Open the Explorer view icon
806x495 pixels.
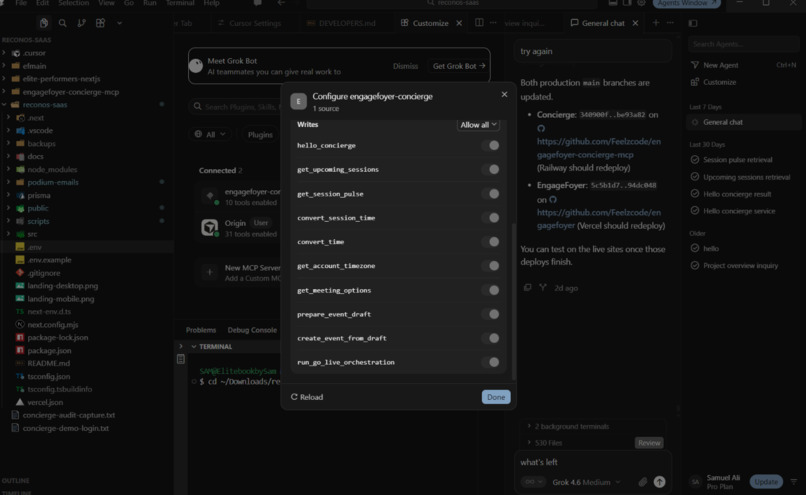pos(44,23)
